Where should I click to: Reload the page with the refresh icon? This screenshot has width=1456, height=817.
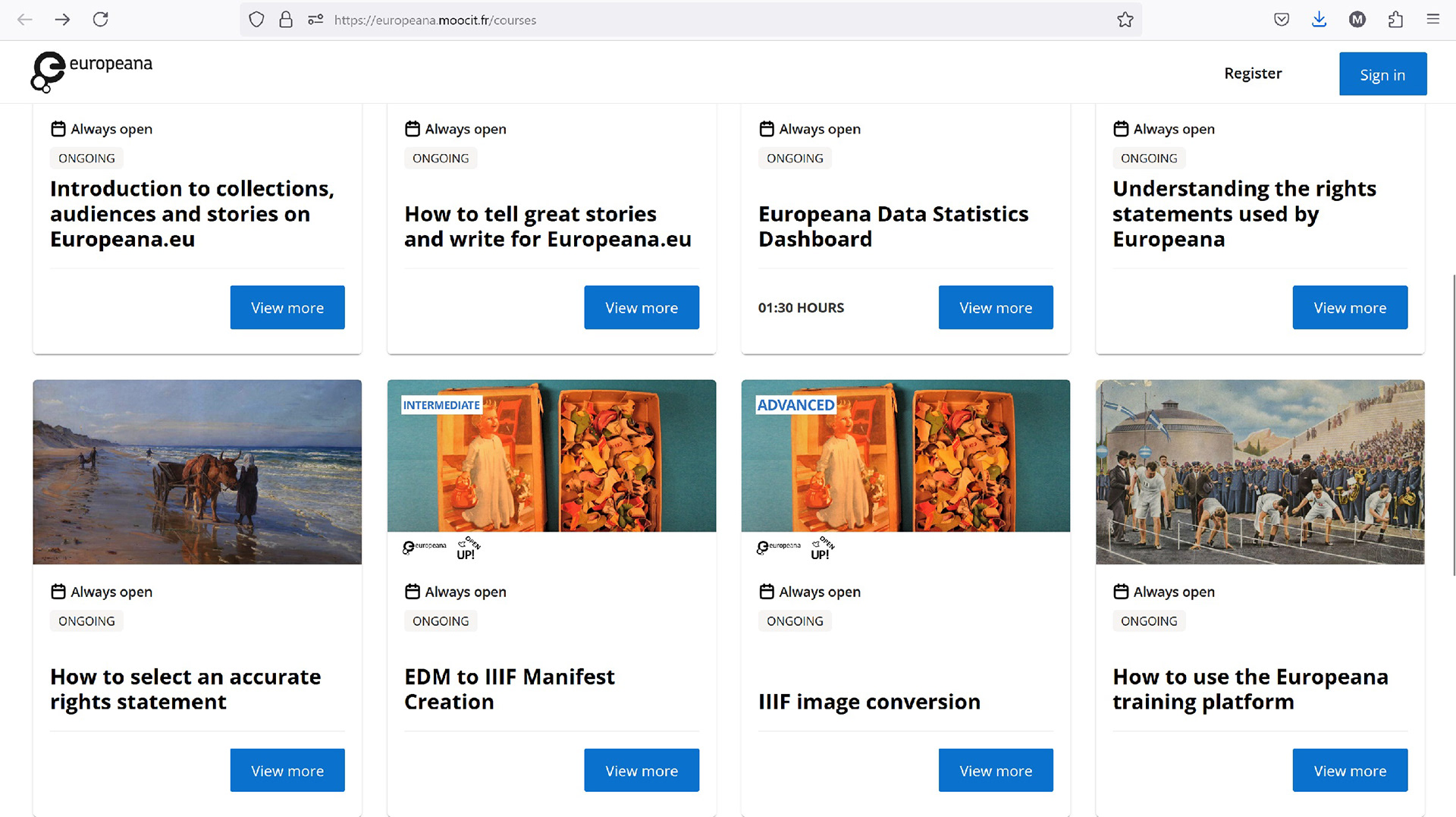pyautogui.click(x=100, y=20)
